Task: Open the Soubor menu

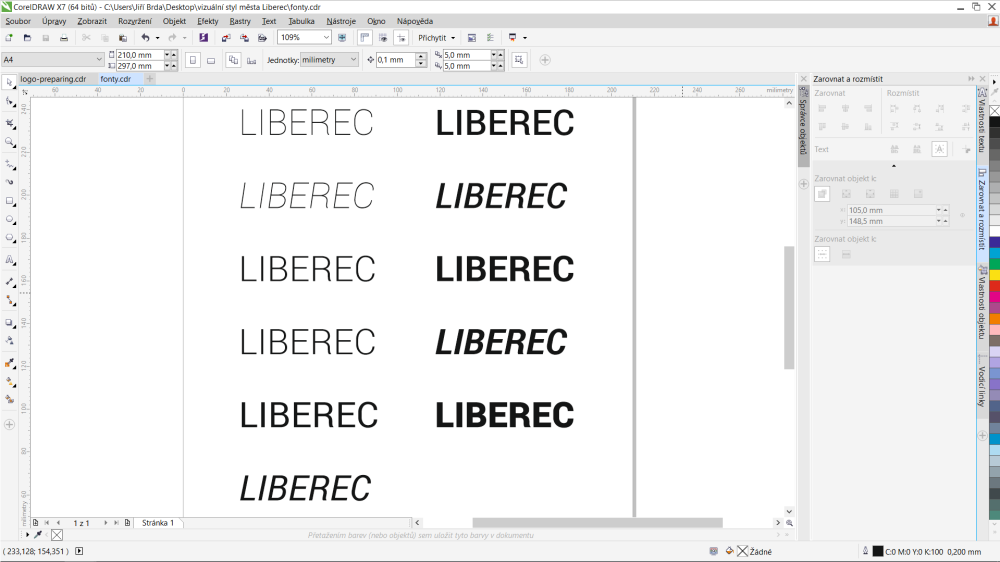Action: pyautogui.click(x=18, y=21)
